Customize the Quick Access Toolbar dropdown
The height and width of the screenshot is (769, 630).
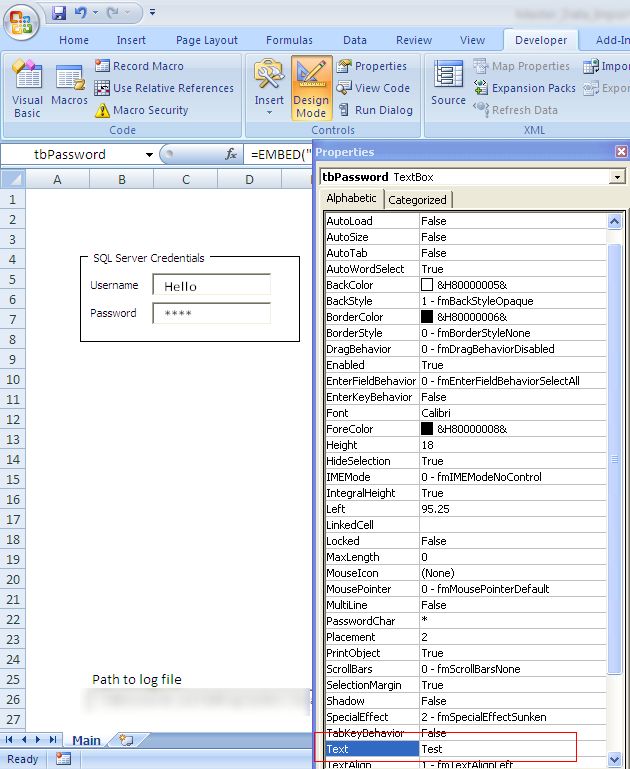[x=152, y=13]
